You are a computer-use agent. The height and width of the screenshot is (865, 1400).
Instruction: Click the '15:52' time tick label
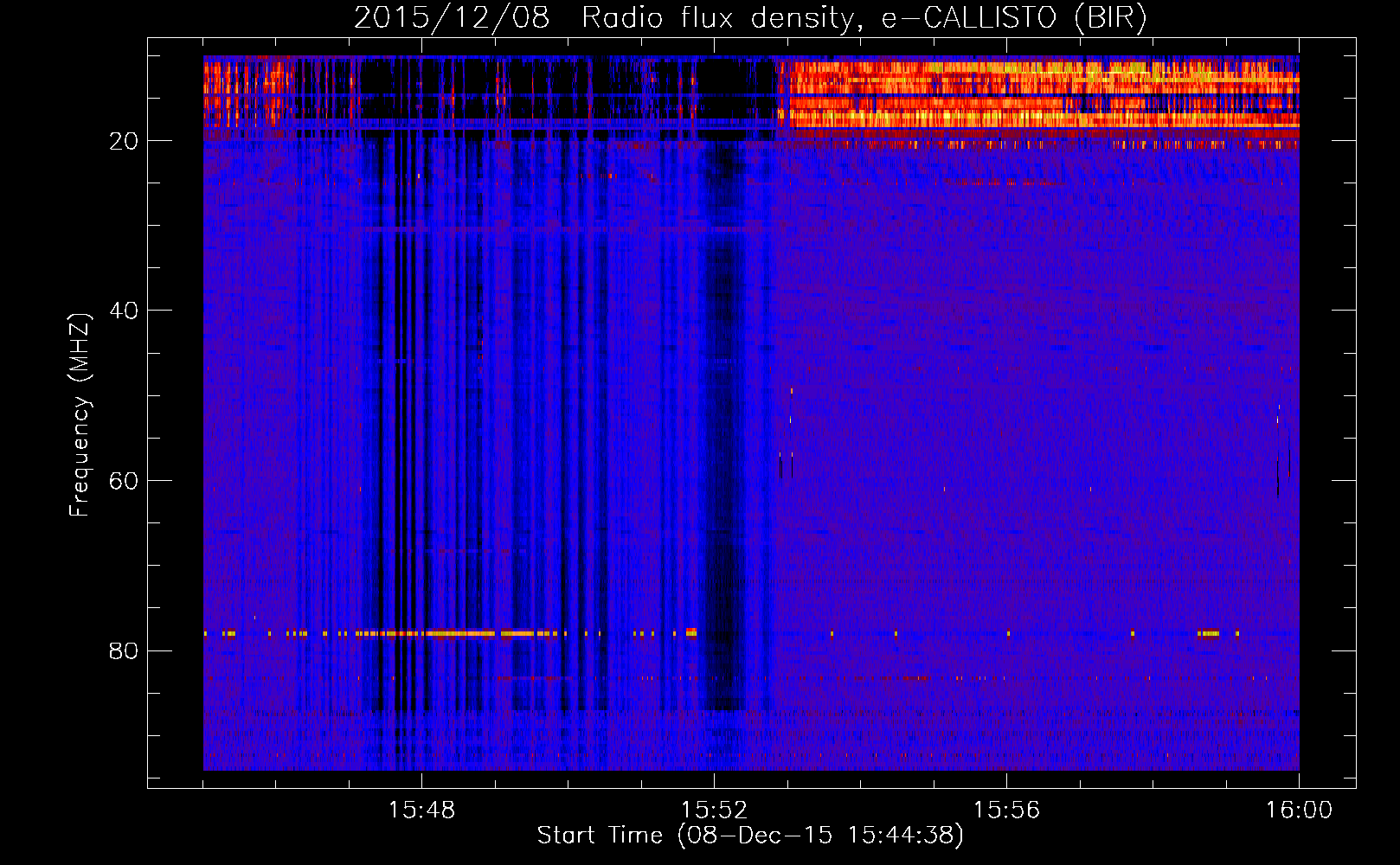pyautogui.click(x=714, y=811)
